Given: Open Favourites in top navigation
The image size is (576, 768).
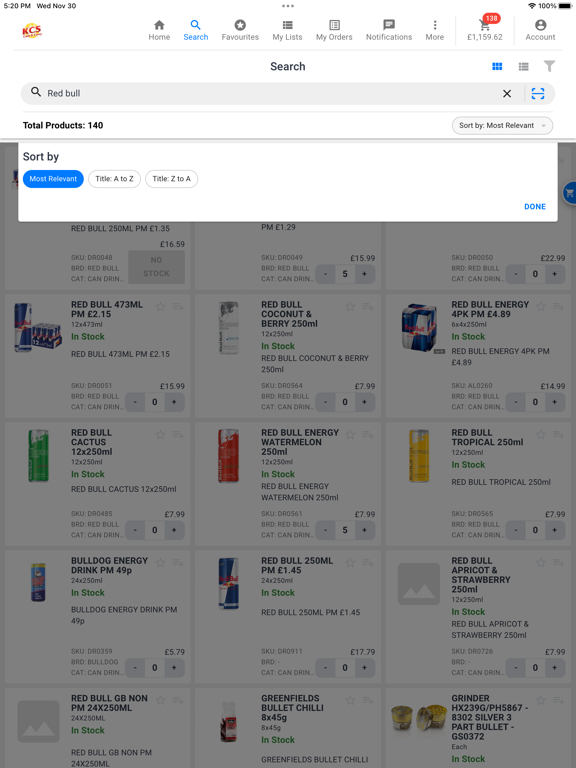Looking at the screenshot, I should click(x=240, y=30).
